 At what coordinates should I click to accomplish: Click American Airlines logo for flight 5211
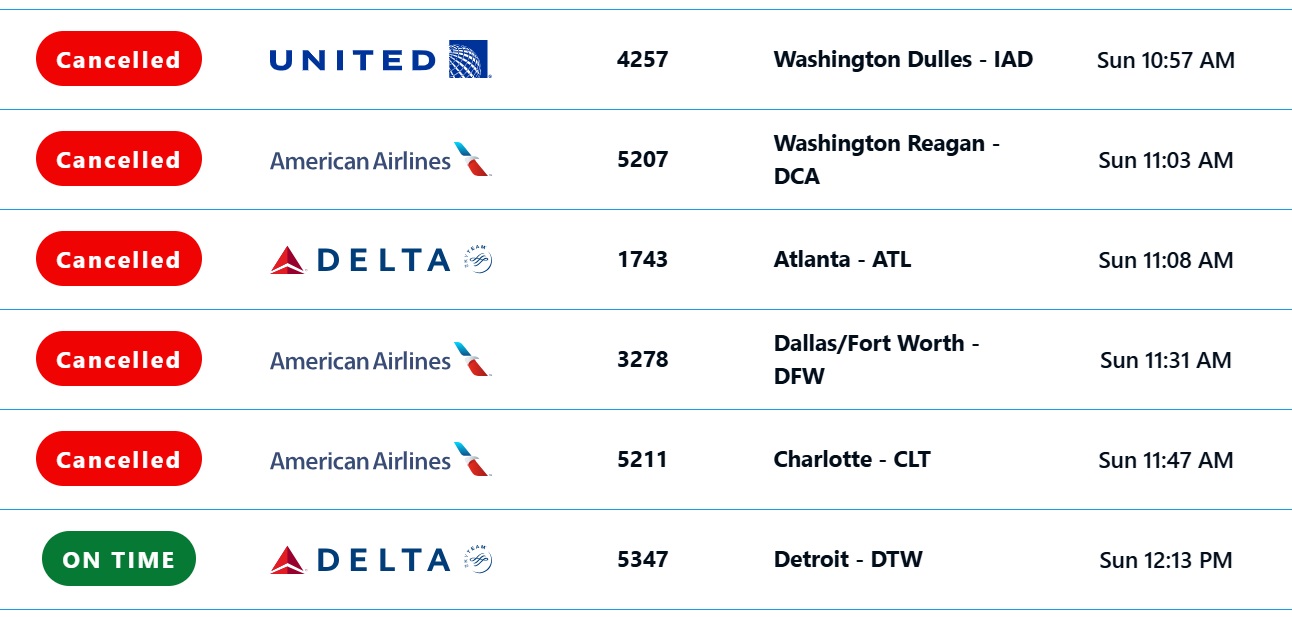[x=380, y=460]
